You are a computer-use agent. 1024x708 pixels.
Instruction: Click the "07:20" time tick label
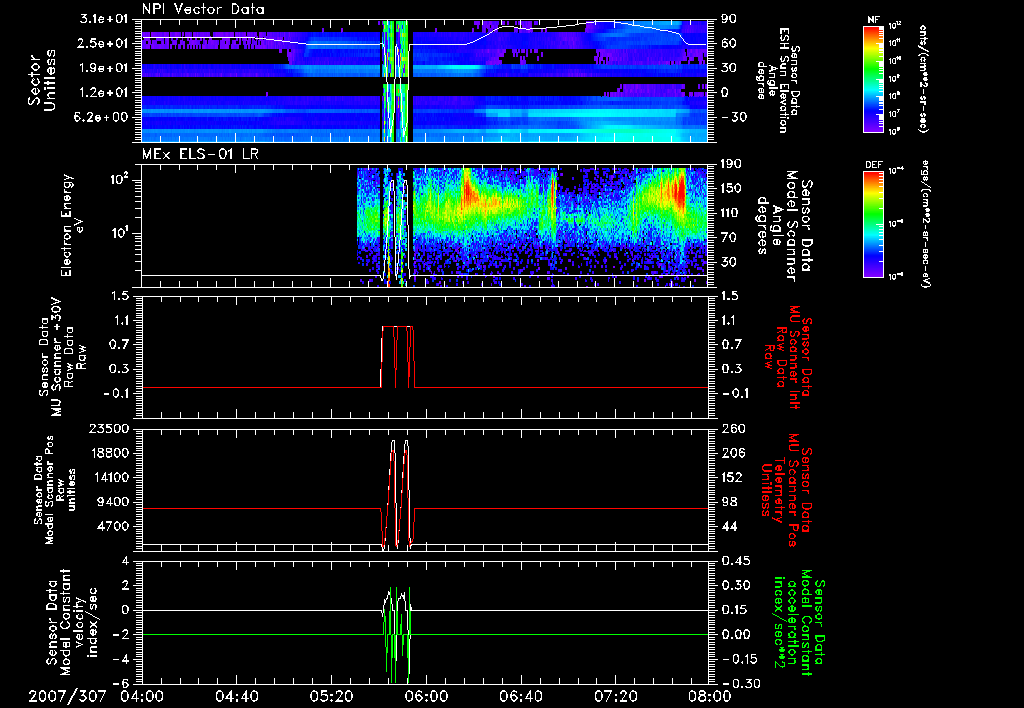tap(615, 696)
